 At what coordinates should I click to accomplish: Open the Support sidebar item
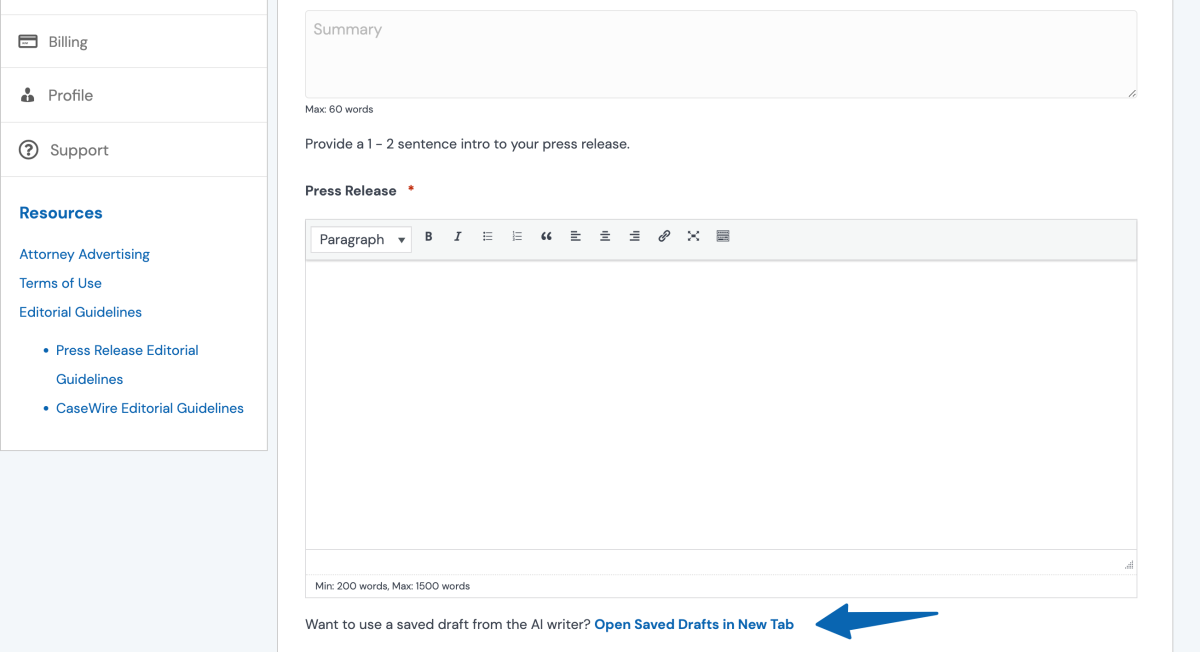(x=79, y=150)
